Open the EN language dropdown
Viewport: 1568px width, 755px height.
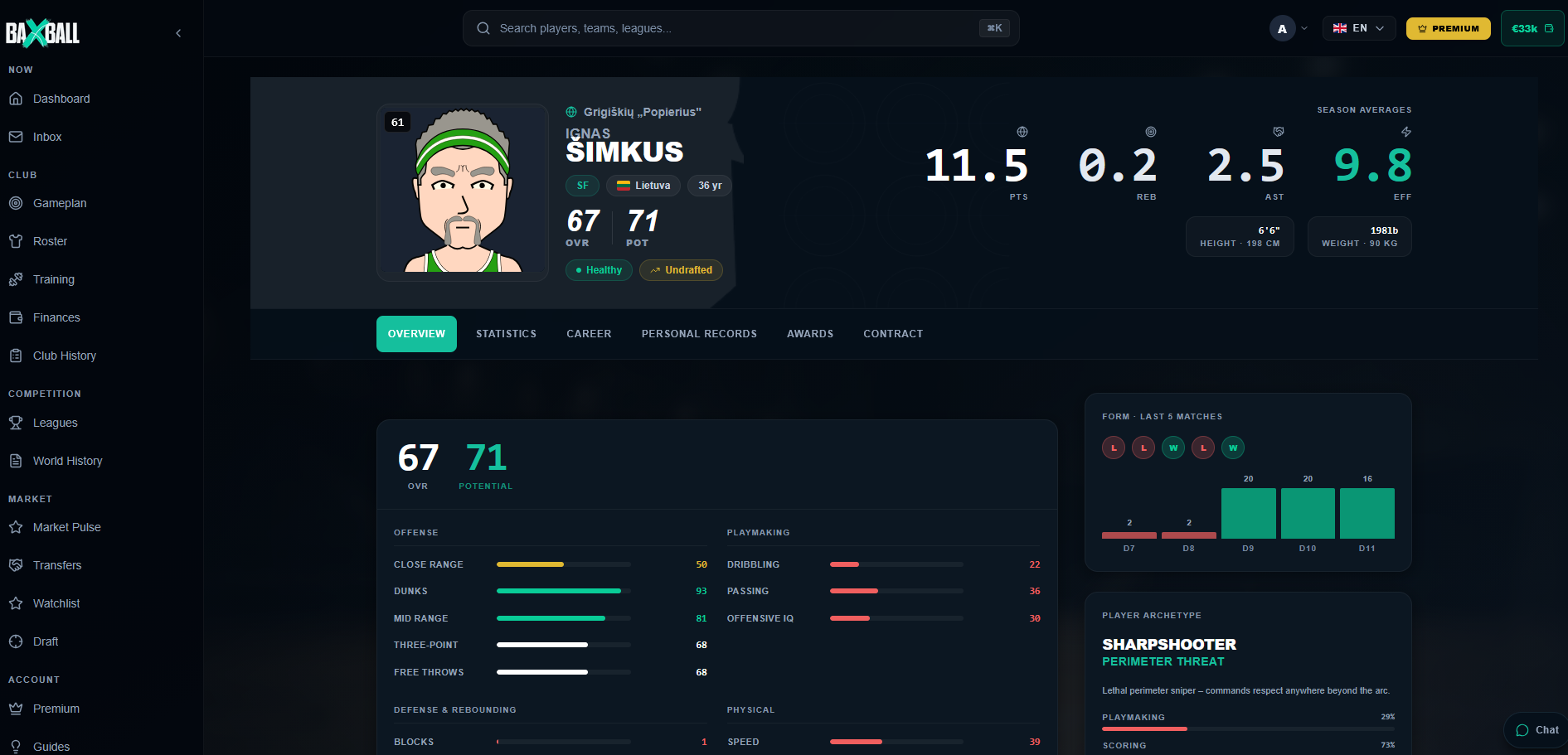1359,28
